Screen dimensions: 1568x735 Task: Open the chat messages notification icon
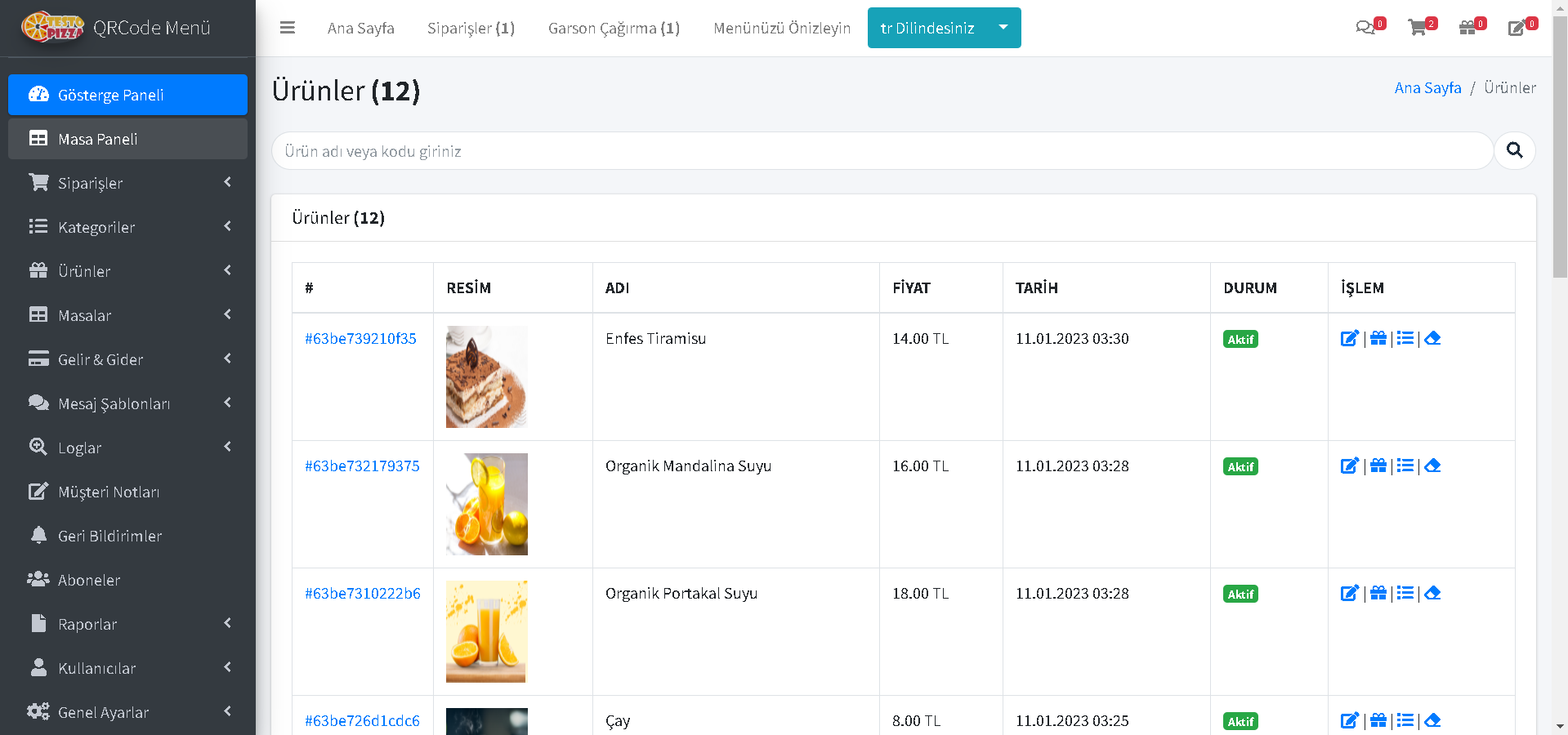click(1365, 28)
